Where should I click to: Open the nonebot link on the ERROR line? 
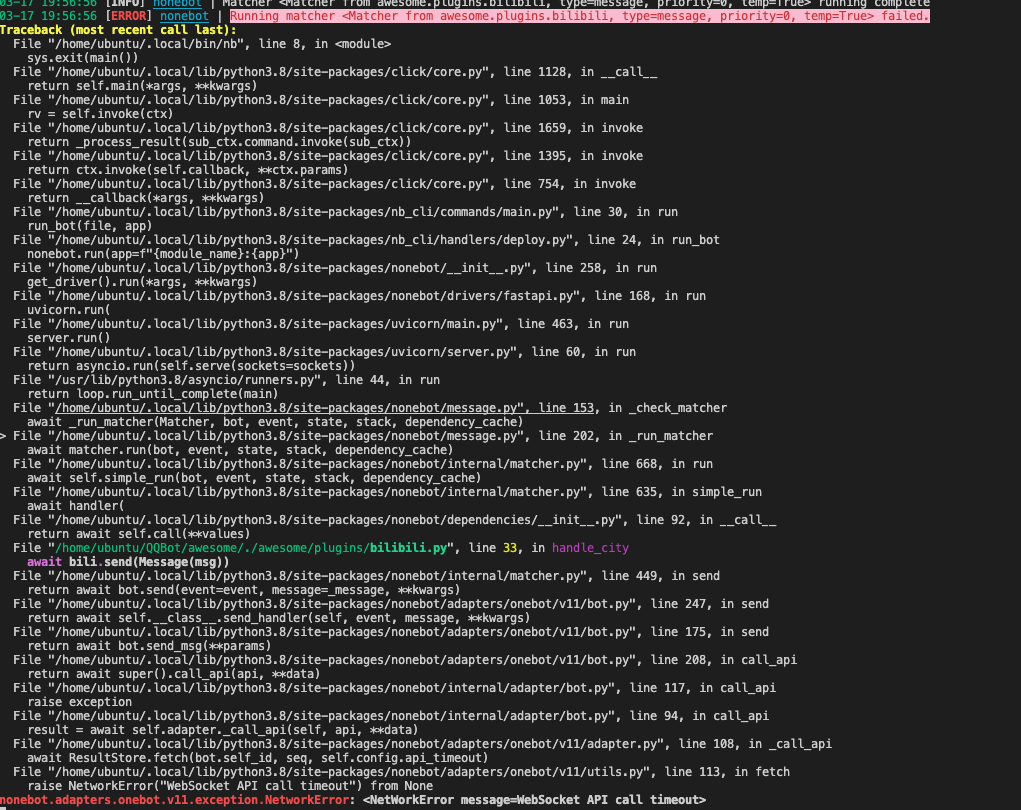[x=184, y=15]
